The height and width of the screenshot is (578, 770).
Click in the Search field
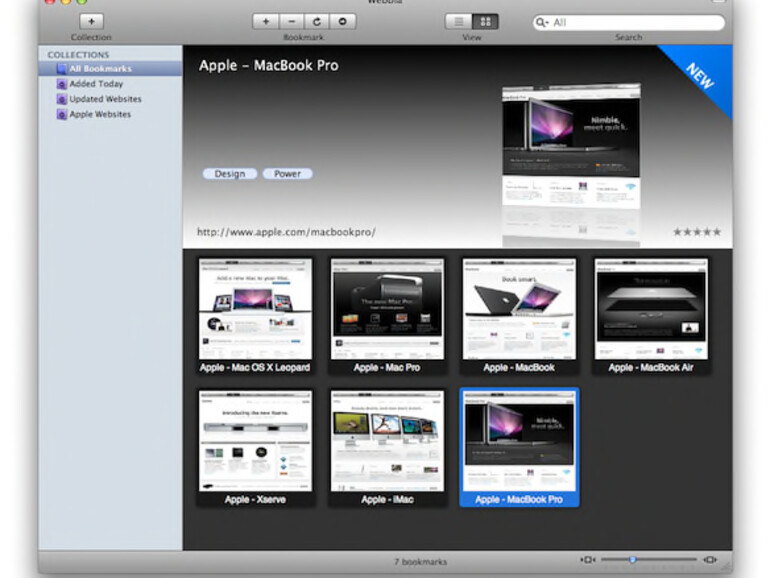tap(635, 22)
